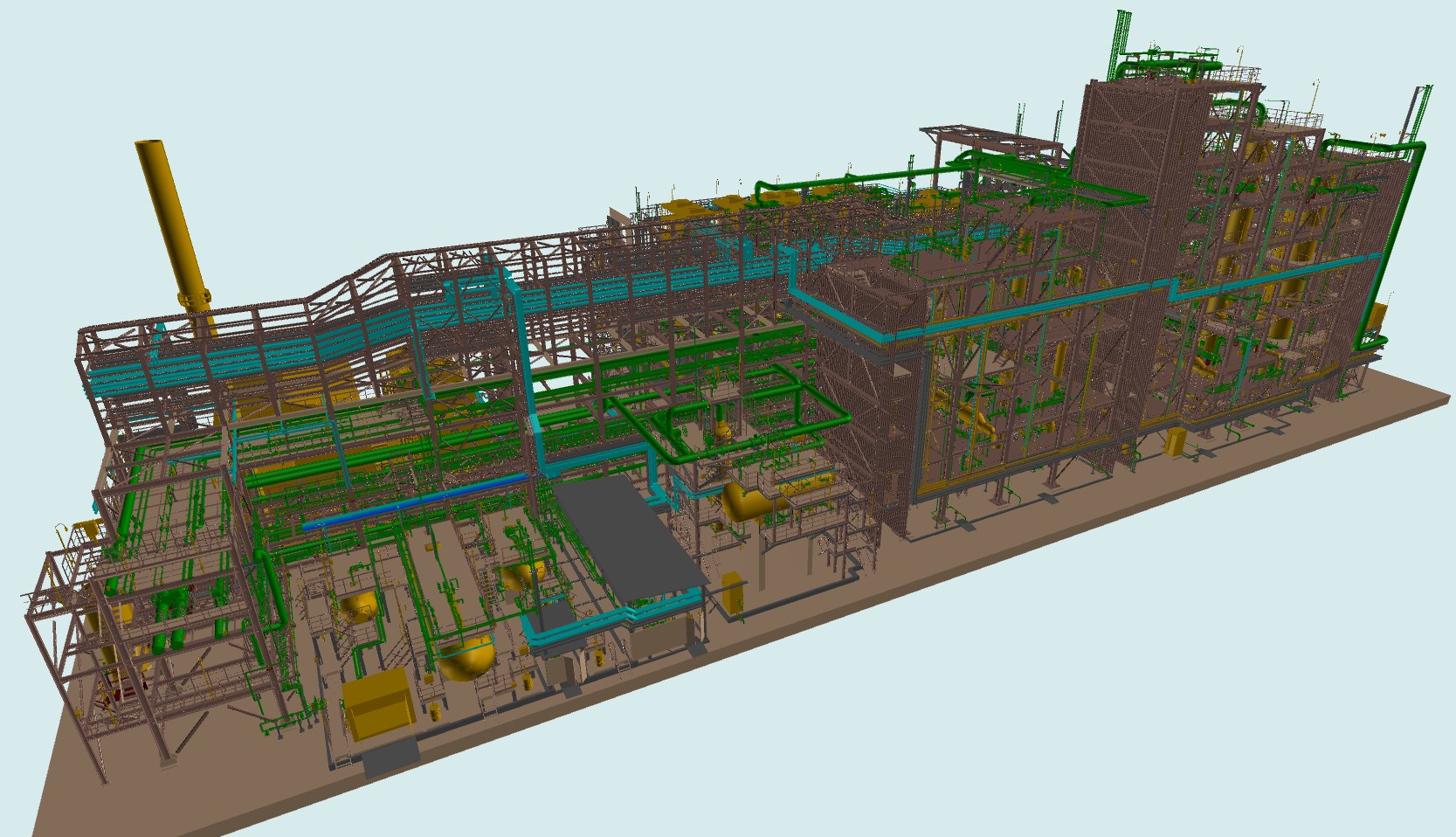Click the dark gray pad below yellow box
Image resolution: width=1456 pixels, height=837 pixels.
pos(389,757)
